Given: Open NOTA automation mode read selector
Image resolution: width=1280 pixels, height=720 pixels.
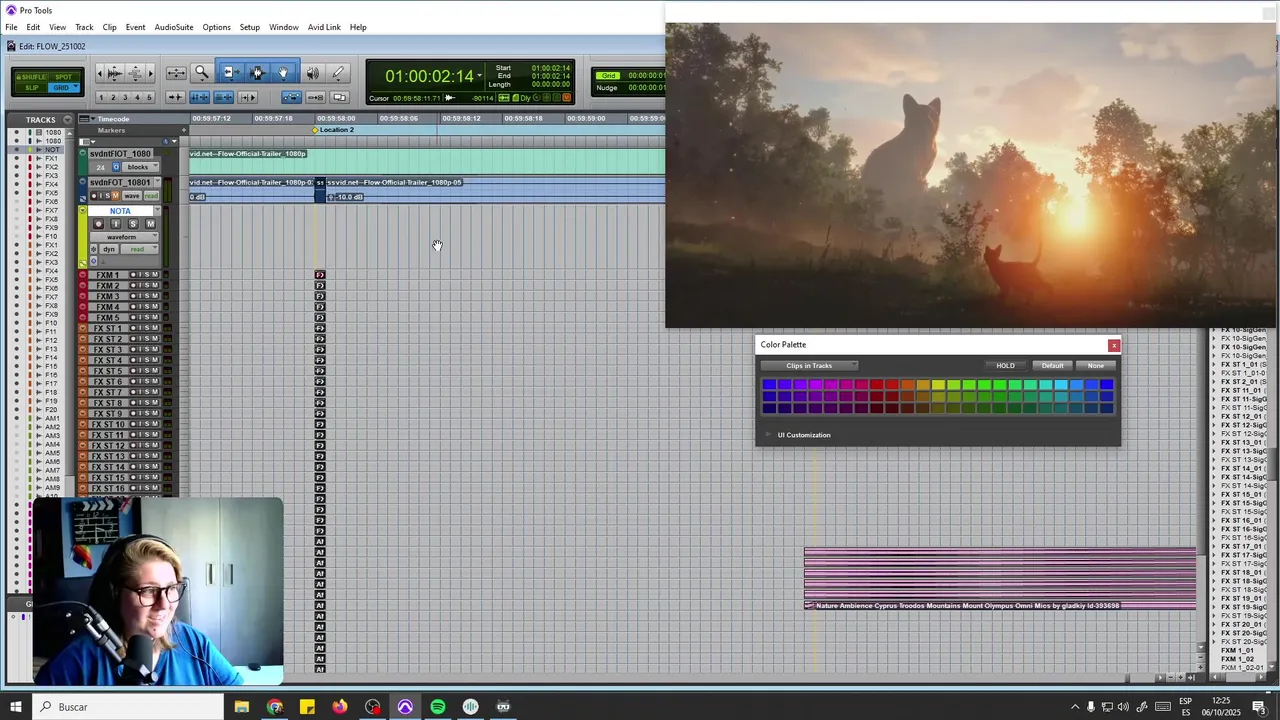Looking at the screenshot, I should [139, 249].
